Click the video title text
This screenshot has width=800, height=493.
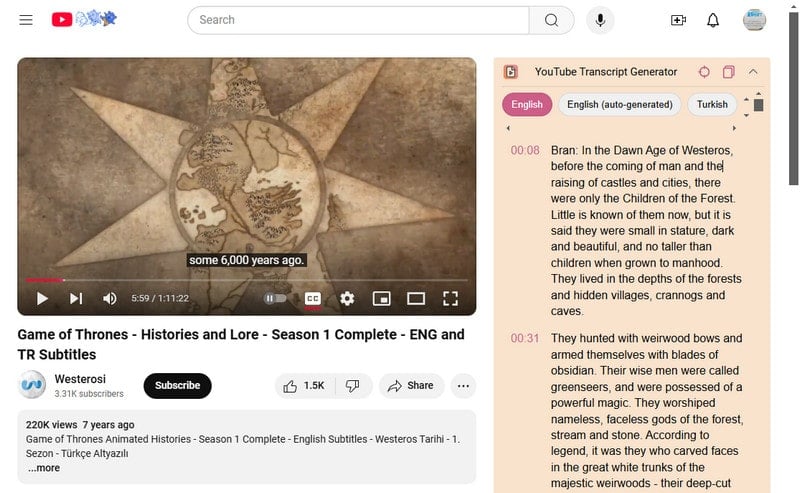tap(241, 344)
